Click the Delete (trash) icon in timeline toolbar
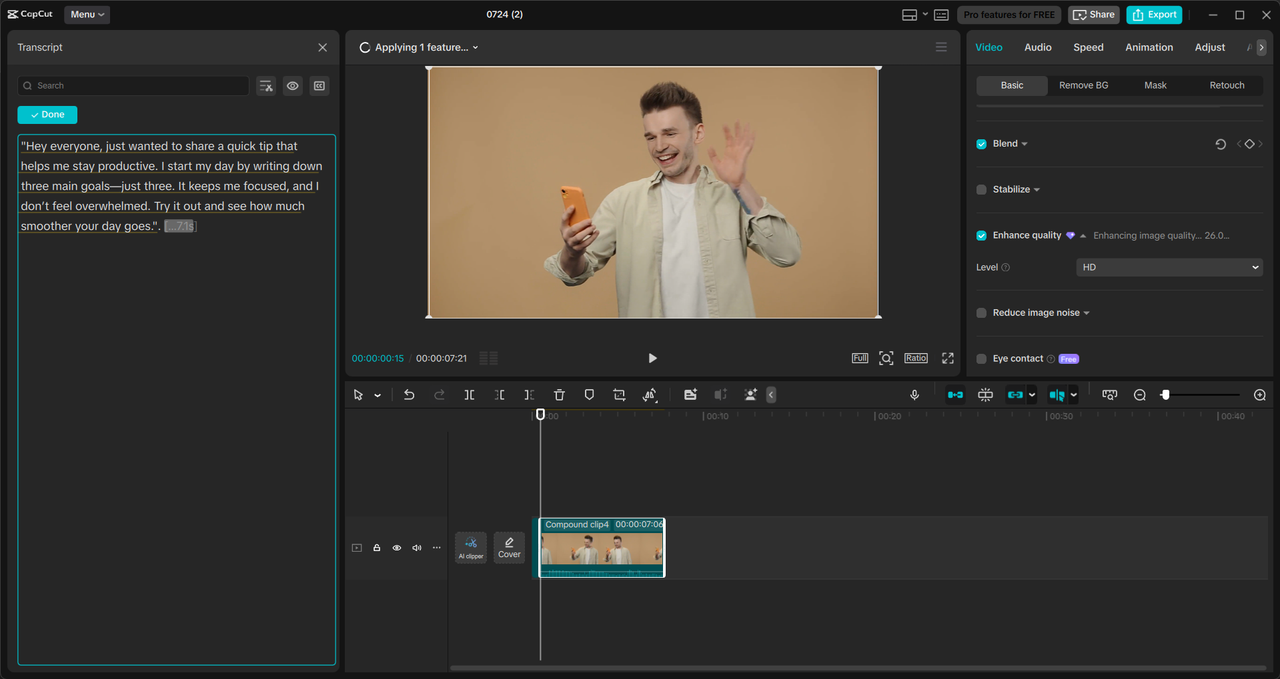The height and width of the screenshot is (679, 1280). [x=559, y=394]
